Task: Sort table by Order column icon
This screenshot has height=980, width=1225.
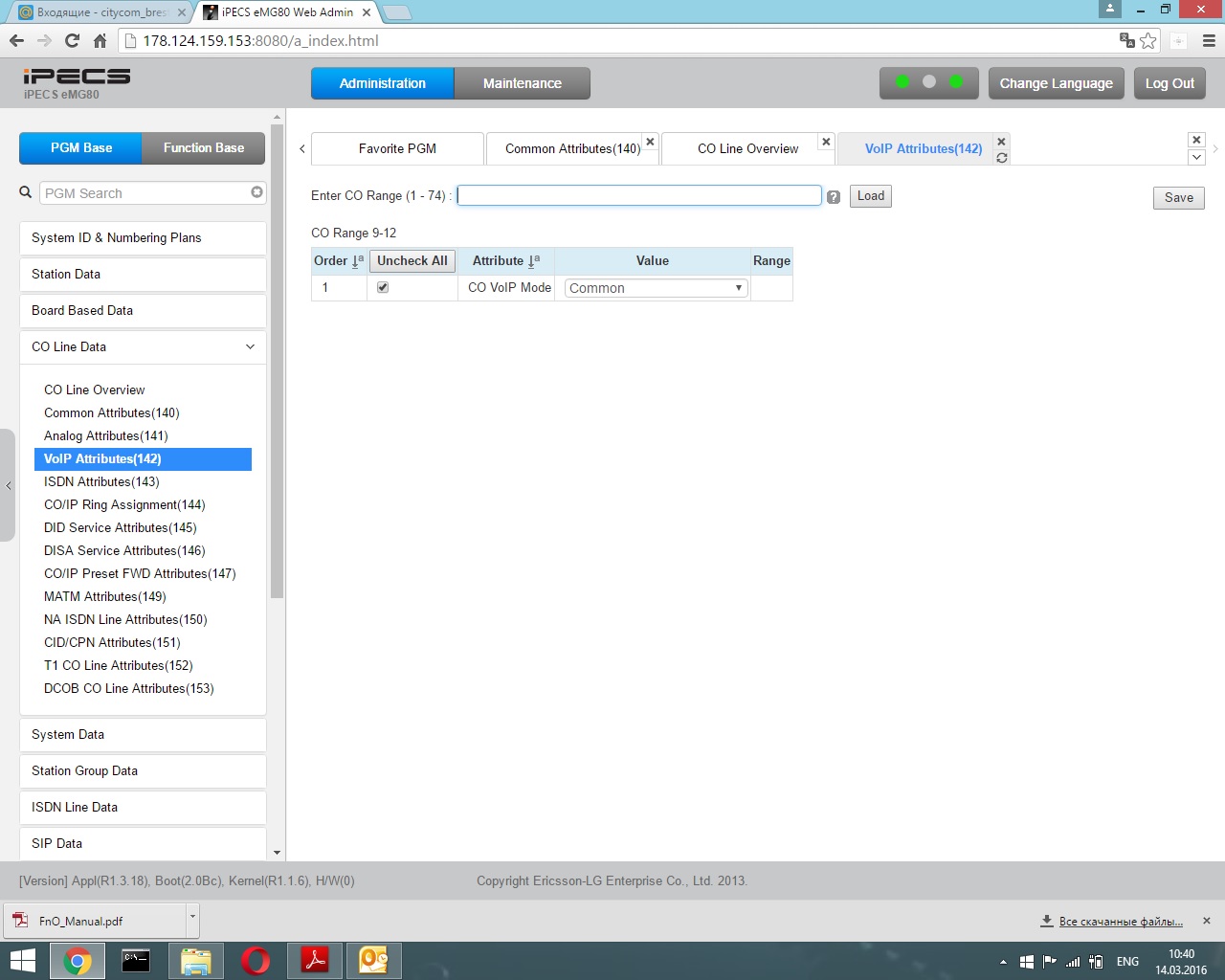Action: coord(358,260)
